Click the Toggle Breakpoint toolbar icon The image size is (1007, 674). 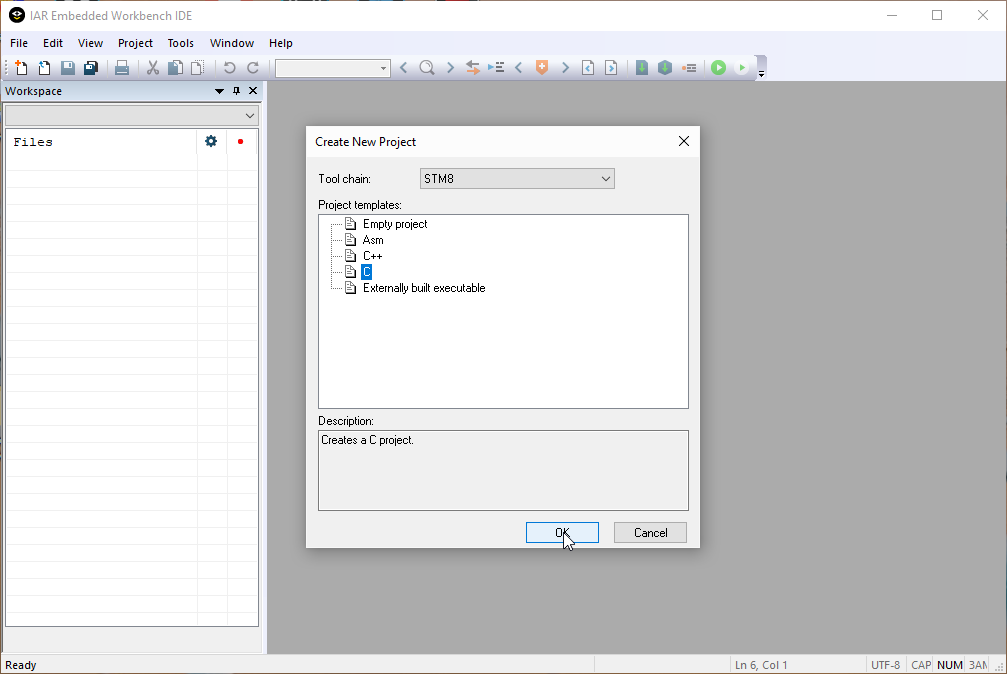click(x=689, y=67)
